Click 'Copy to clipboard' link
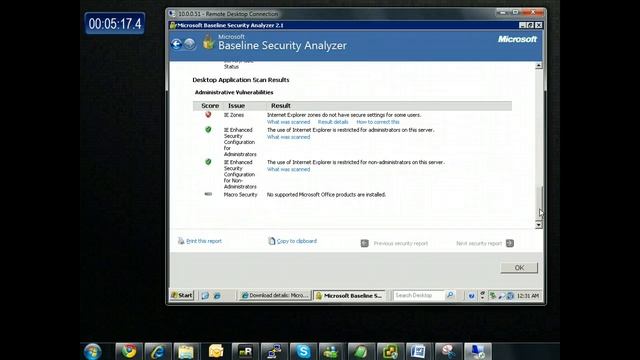The width and height of the screenshot is (640, 360). 297,241
